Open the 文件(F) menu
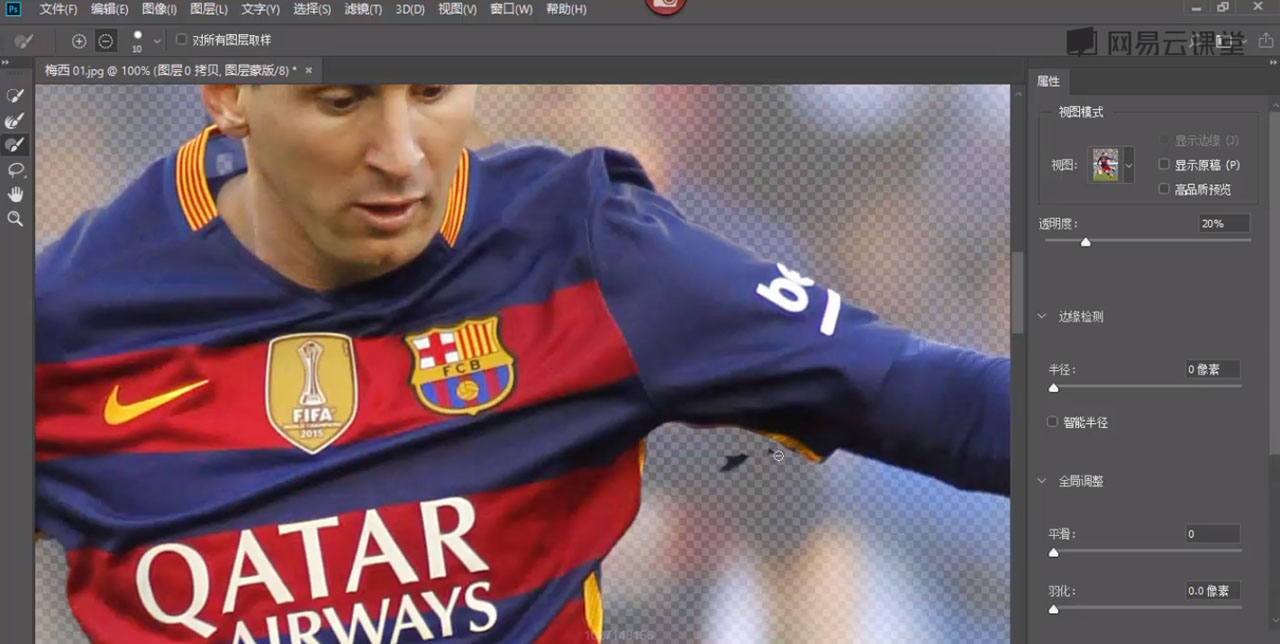The width and height of the screenshot is (1280, 644). click(59, 9)
